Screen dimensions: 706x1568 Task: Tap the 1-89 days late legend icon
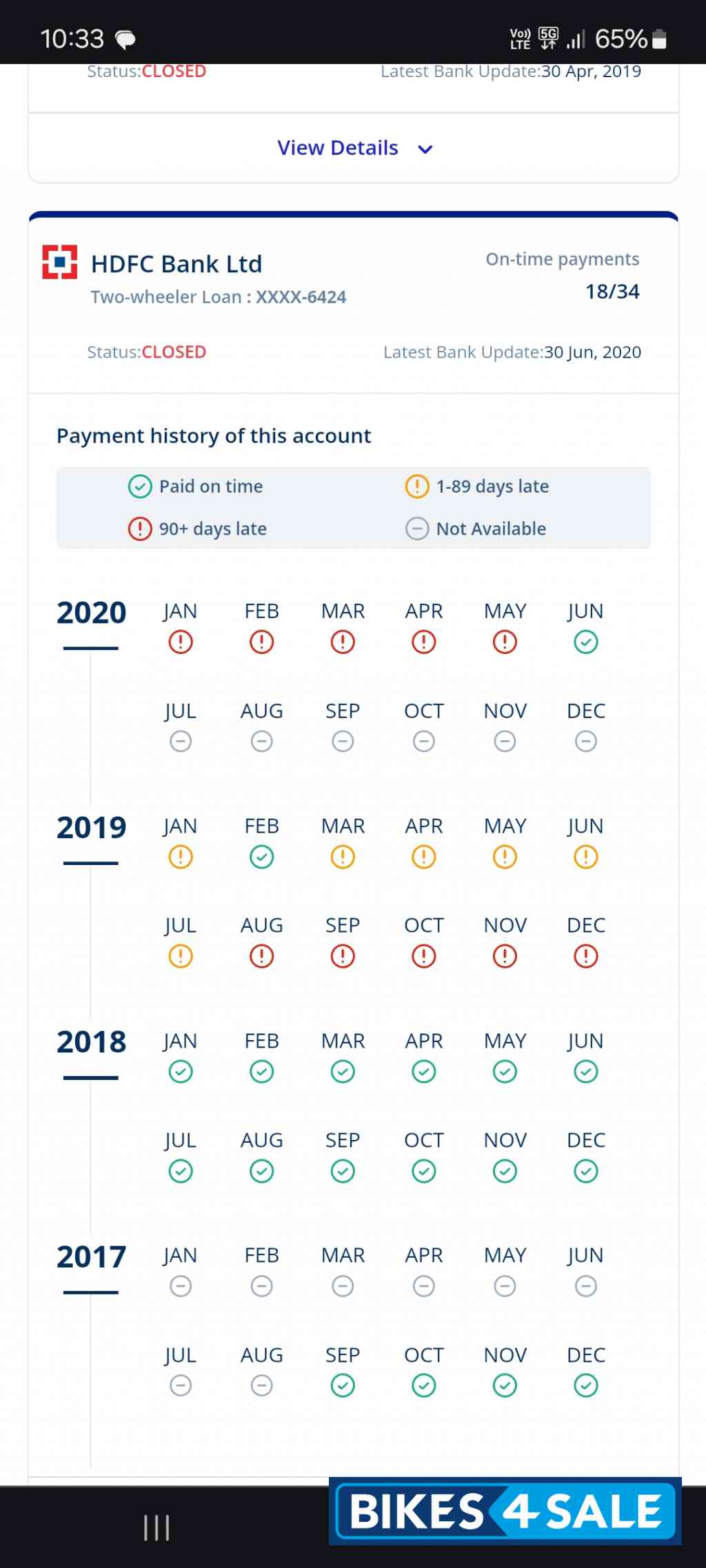[x=417, y=487]
